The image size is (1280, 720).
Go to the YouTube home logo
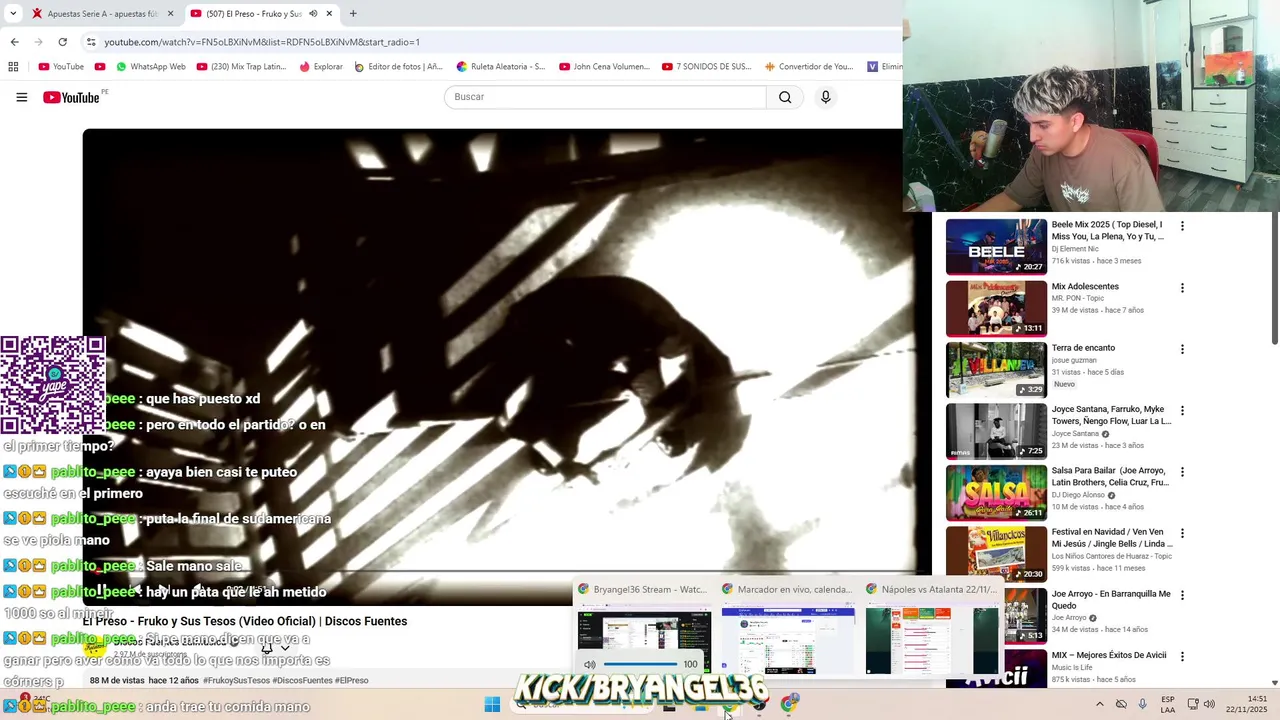pyautogui.click(x=72, y=97)
